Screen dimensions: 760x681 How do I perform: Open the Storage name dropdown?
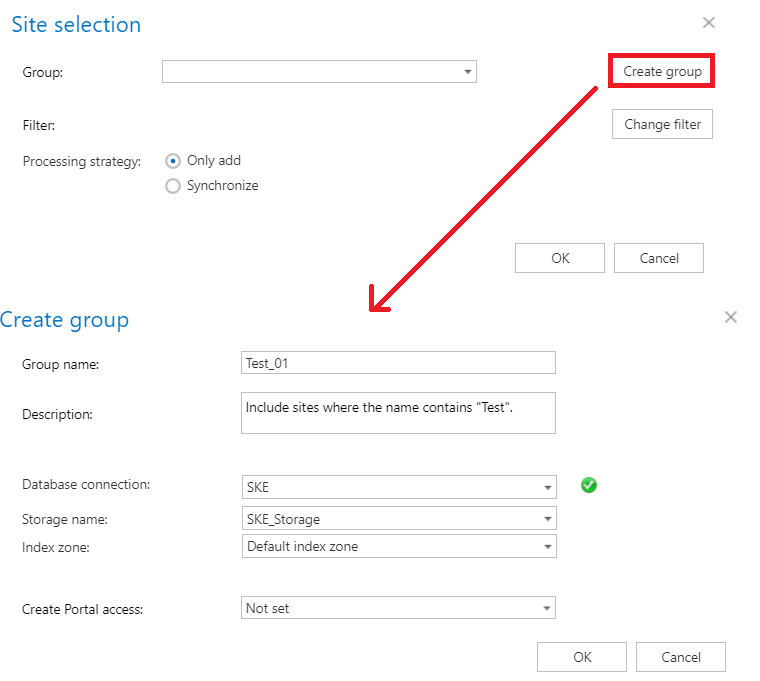tap(547, 519)
